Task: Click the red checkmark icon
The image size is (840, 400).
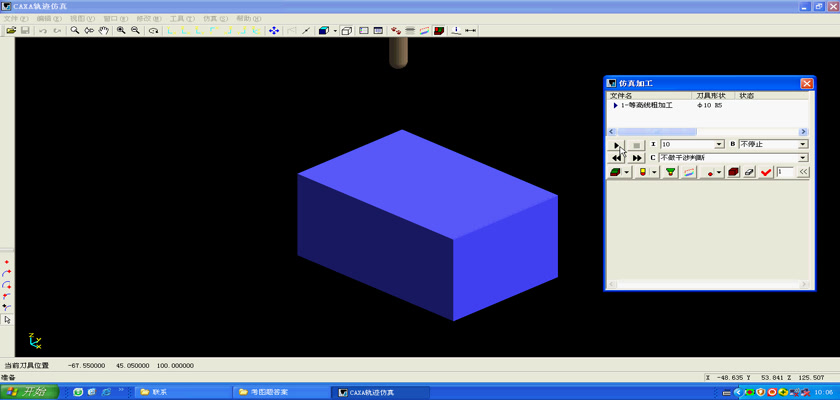Action: [x=766, y=172]
